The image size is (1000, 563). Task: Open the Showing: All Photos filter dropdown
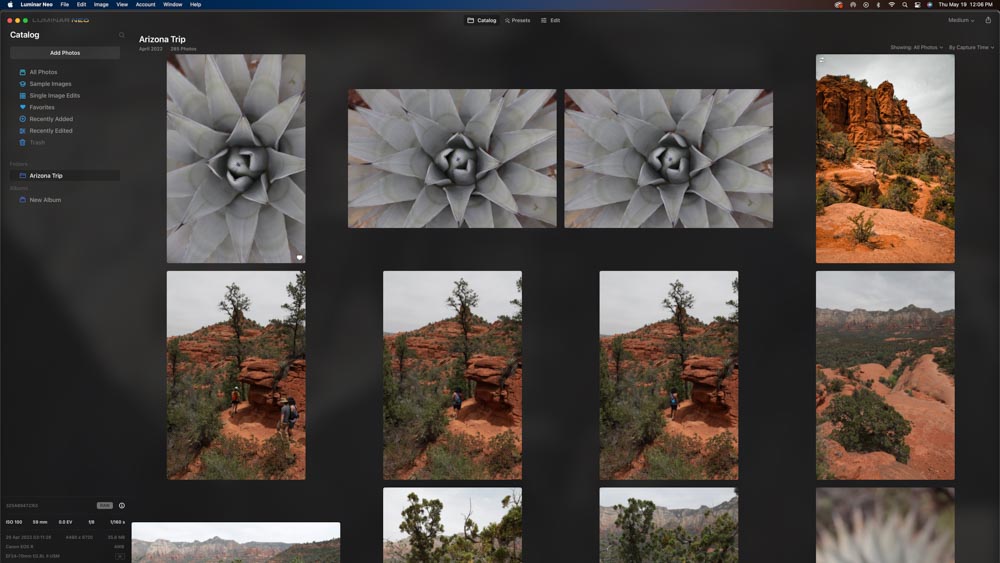pyautogui.click(x=916, y=47)
